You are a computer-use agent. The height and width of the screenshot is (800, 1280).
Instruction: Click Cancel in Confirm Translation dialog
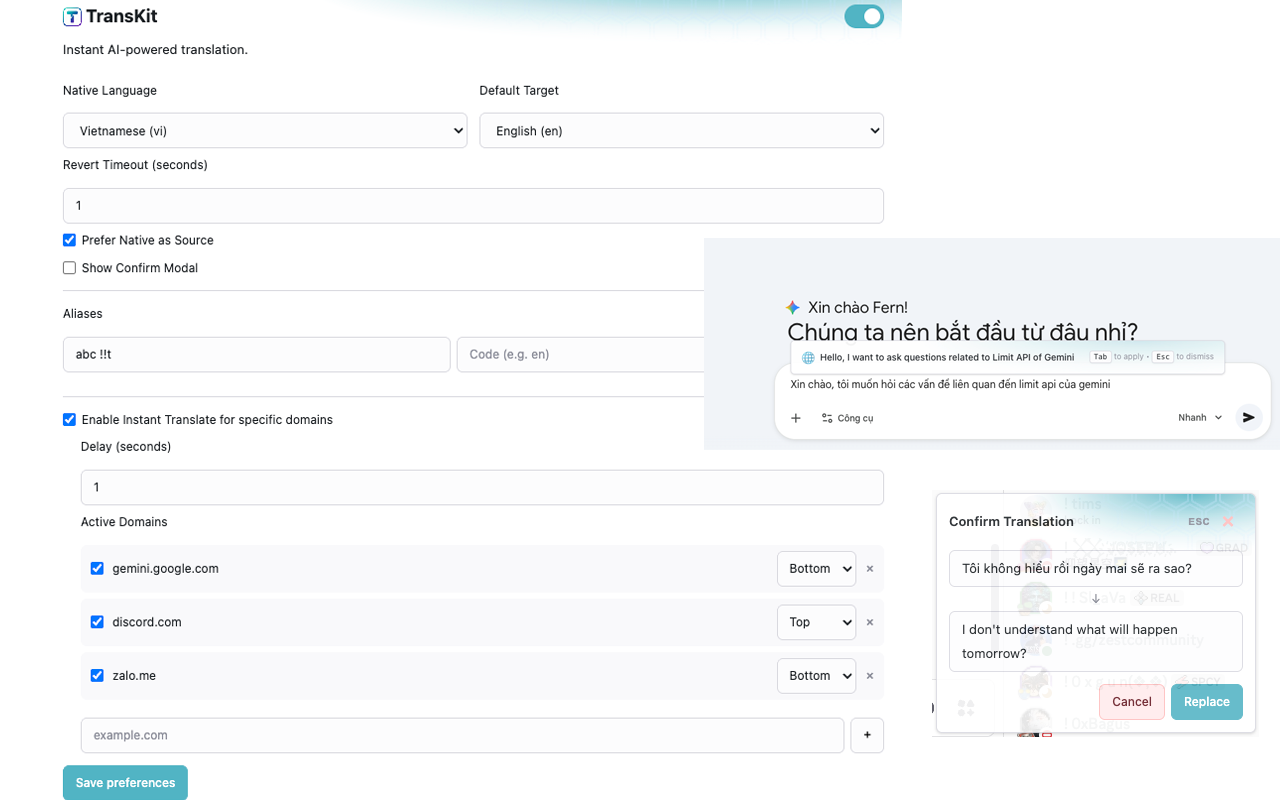[x=1132, y=702]
